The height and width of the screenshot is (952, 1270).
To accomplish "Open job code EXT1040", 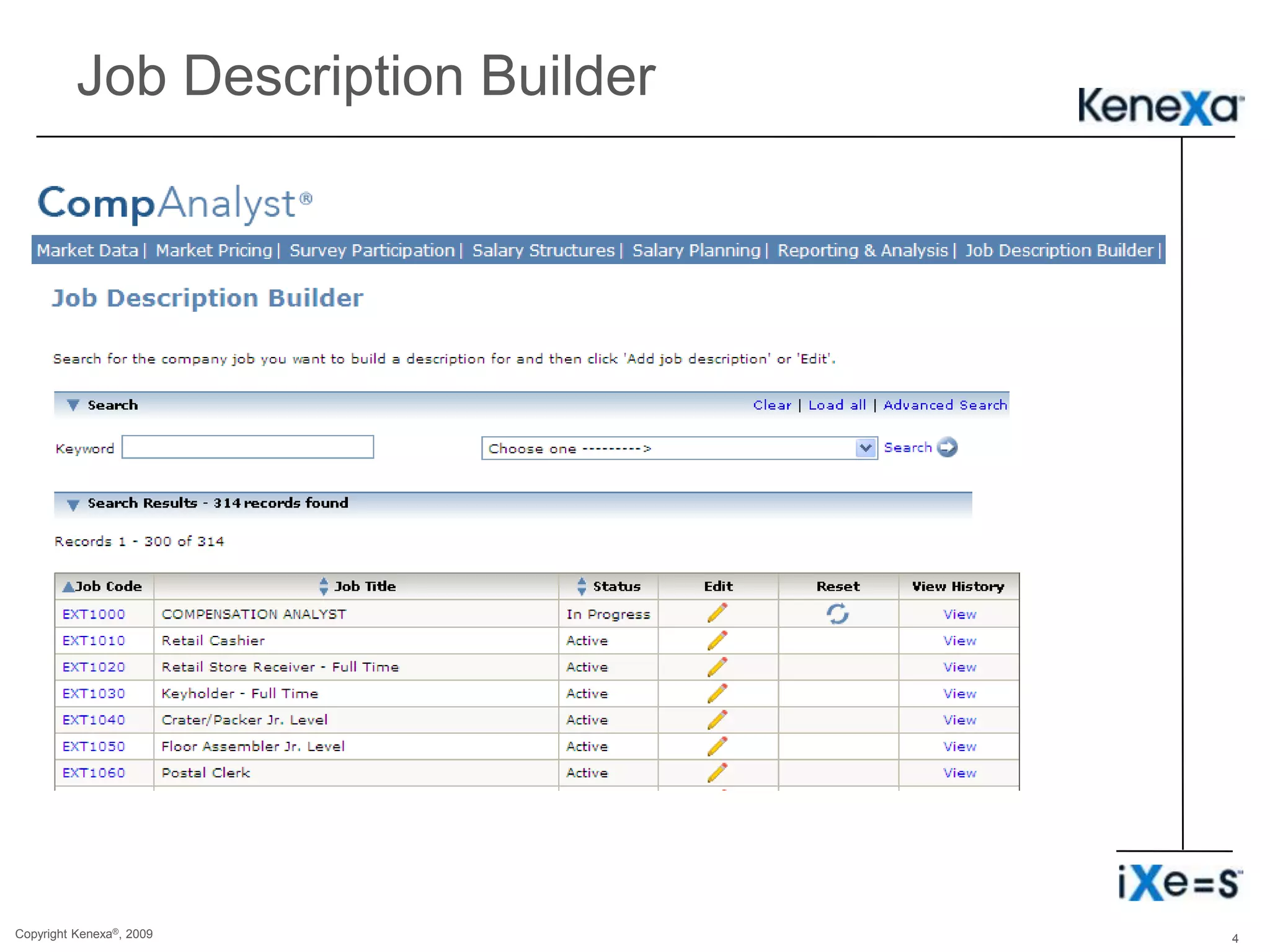I will pos(94,720).
